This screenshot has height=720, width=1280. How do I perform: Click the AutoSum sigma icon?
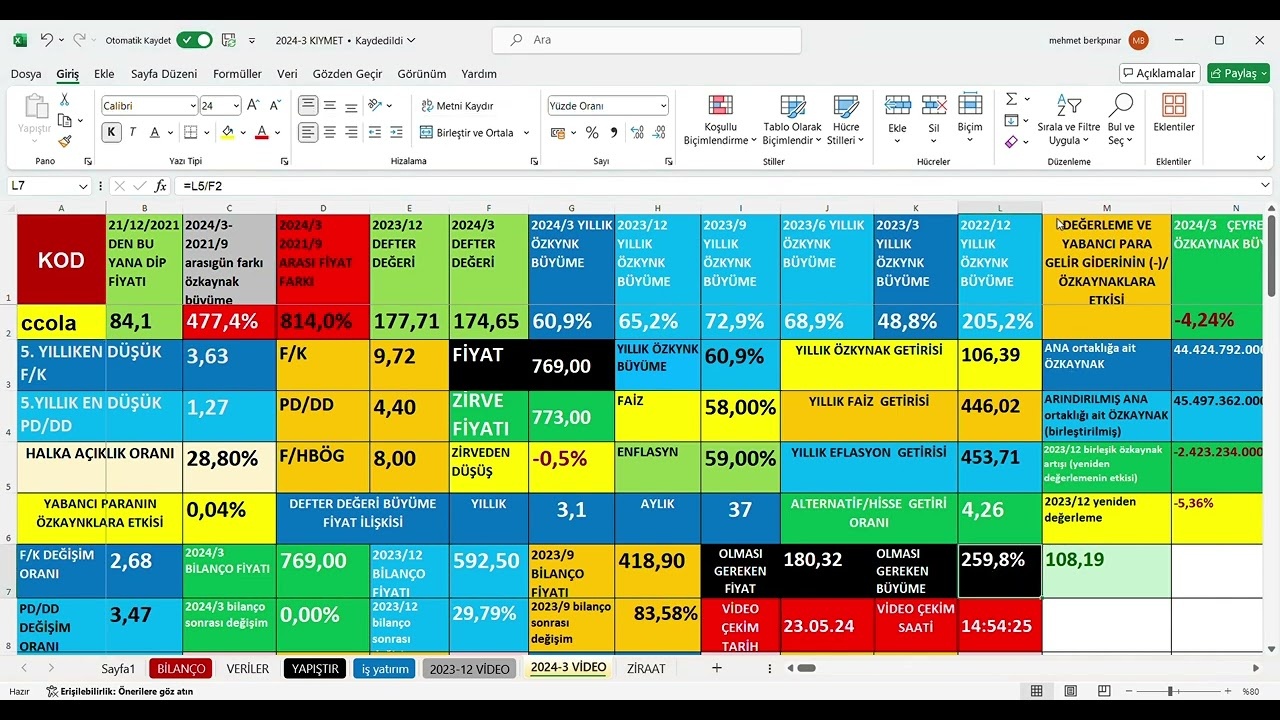1011,99
